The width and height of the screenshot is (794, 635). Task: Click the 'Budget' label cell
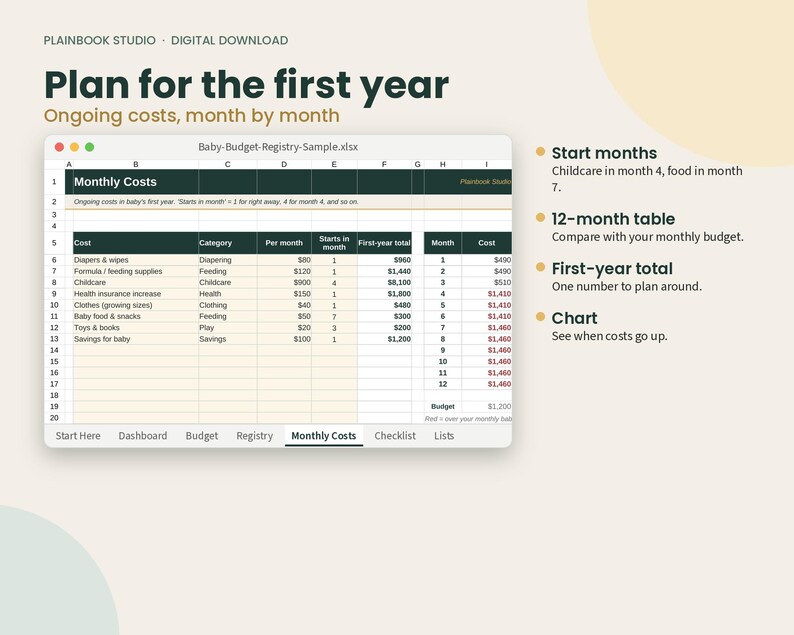click(443, 407)
